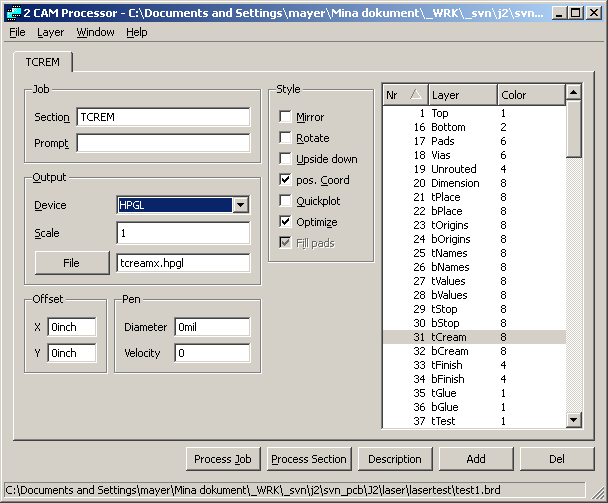Select layer 1 Top
The height and width of the screenshot is (503, 608).
[x=475, y=113]
